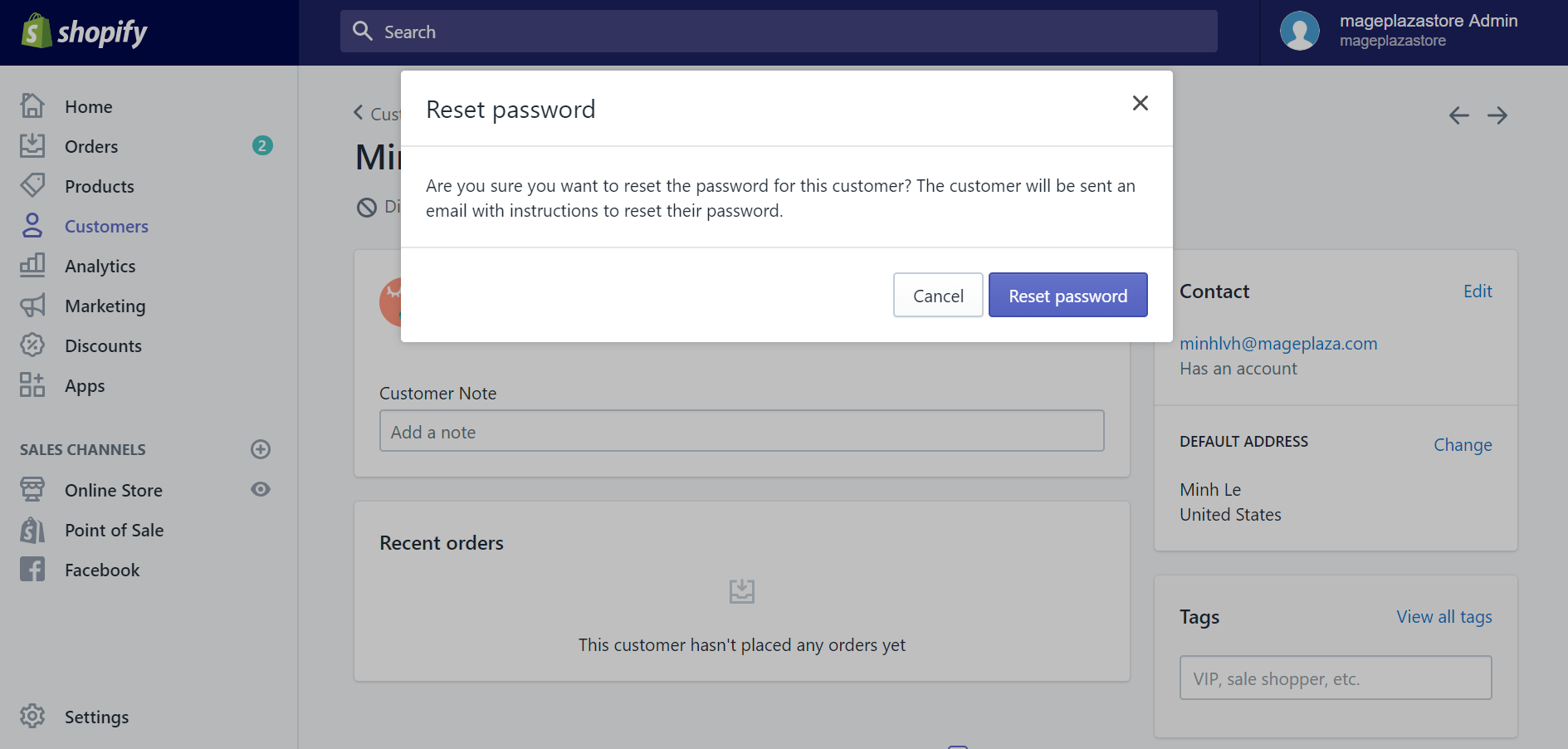The height and width of the screenshot is (749, 1568).
Task: Toggle Online Store visibility eye icon
Action: click(x=260, y=489)
